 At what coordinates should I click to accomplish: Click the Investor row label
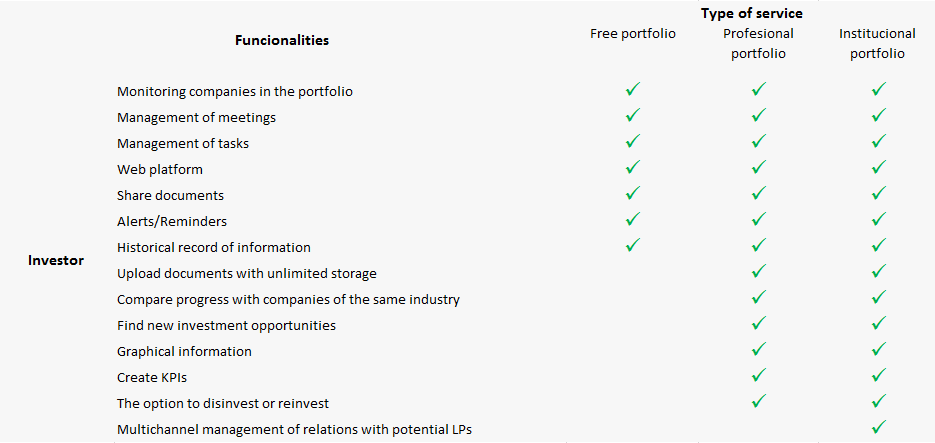56,260
